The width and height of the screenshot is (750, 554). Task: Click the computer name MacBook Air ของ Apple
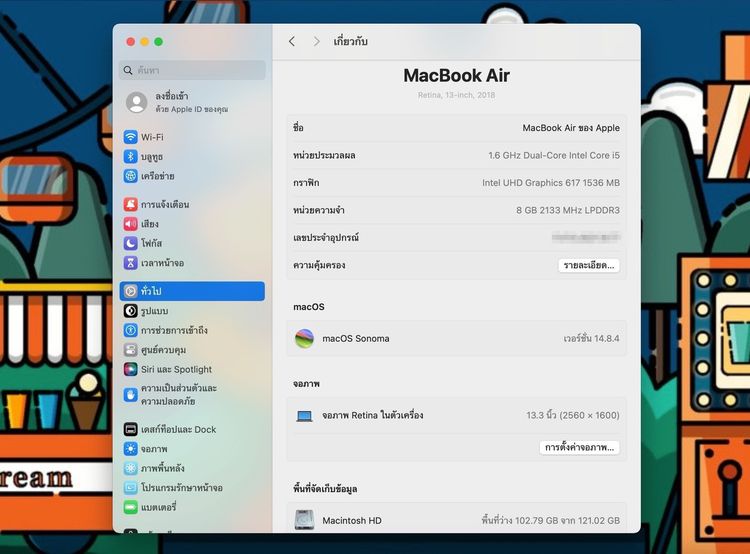[x=571, y=128]
